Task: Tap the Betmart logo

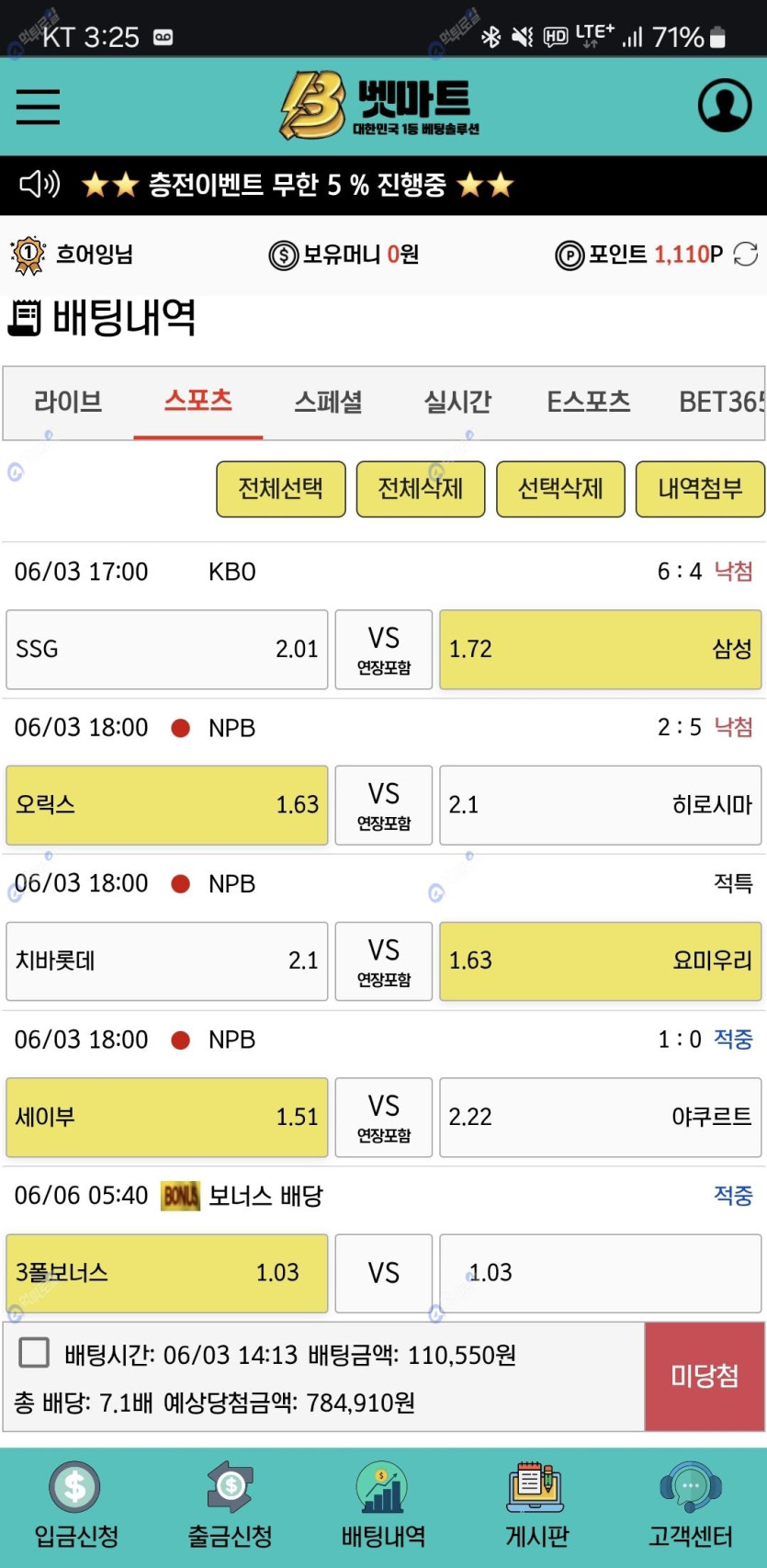Action: coord(380,106)
